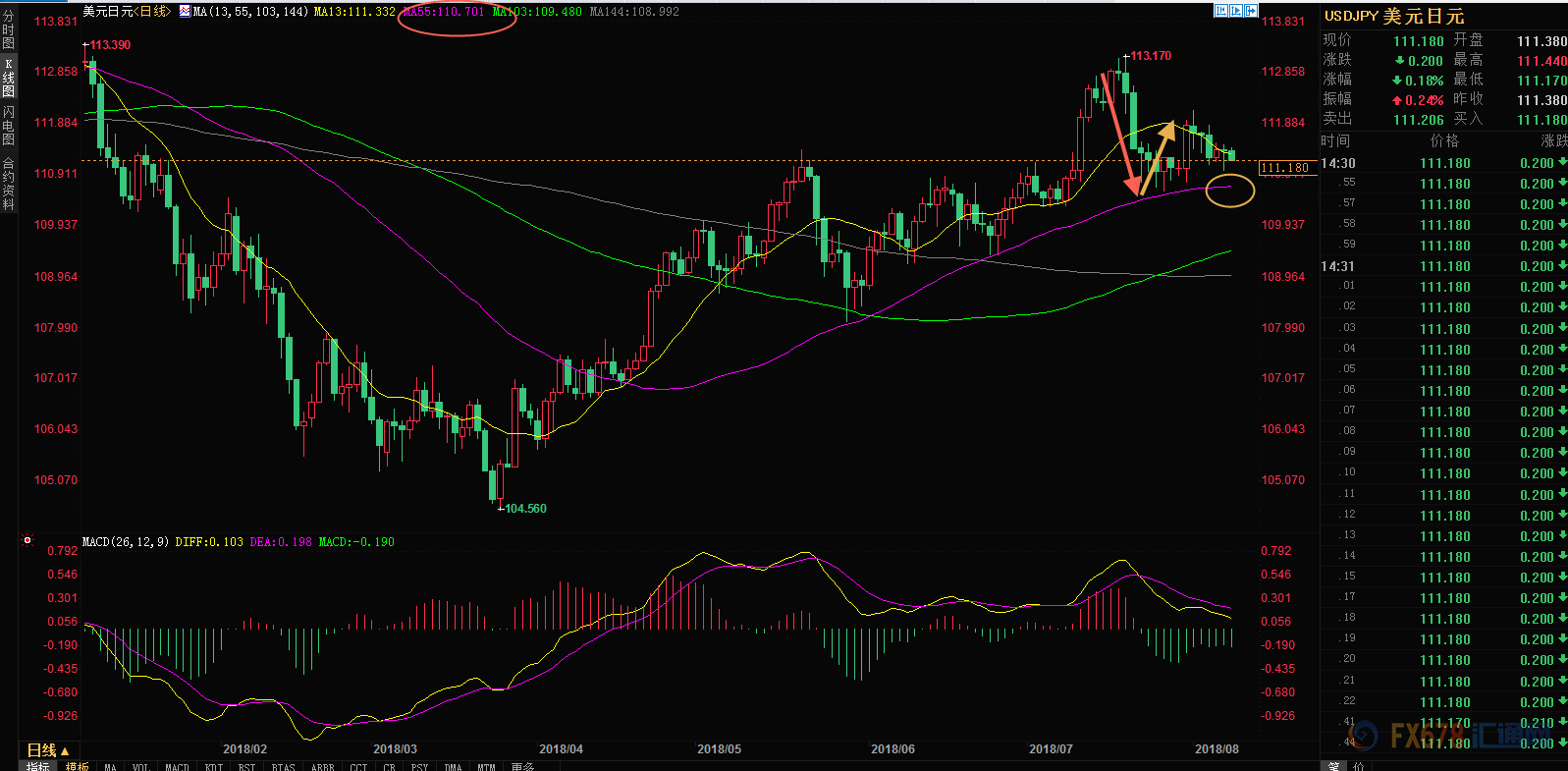Click the 113.170 peak price label
The width and height of the screenshot is (1568, 771).
tap(1151, 56)
